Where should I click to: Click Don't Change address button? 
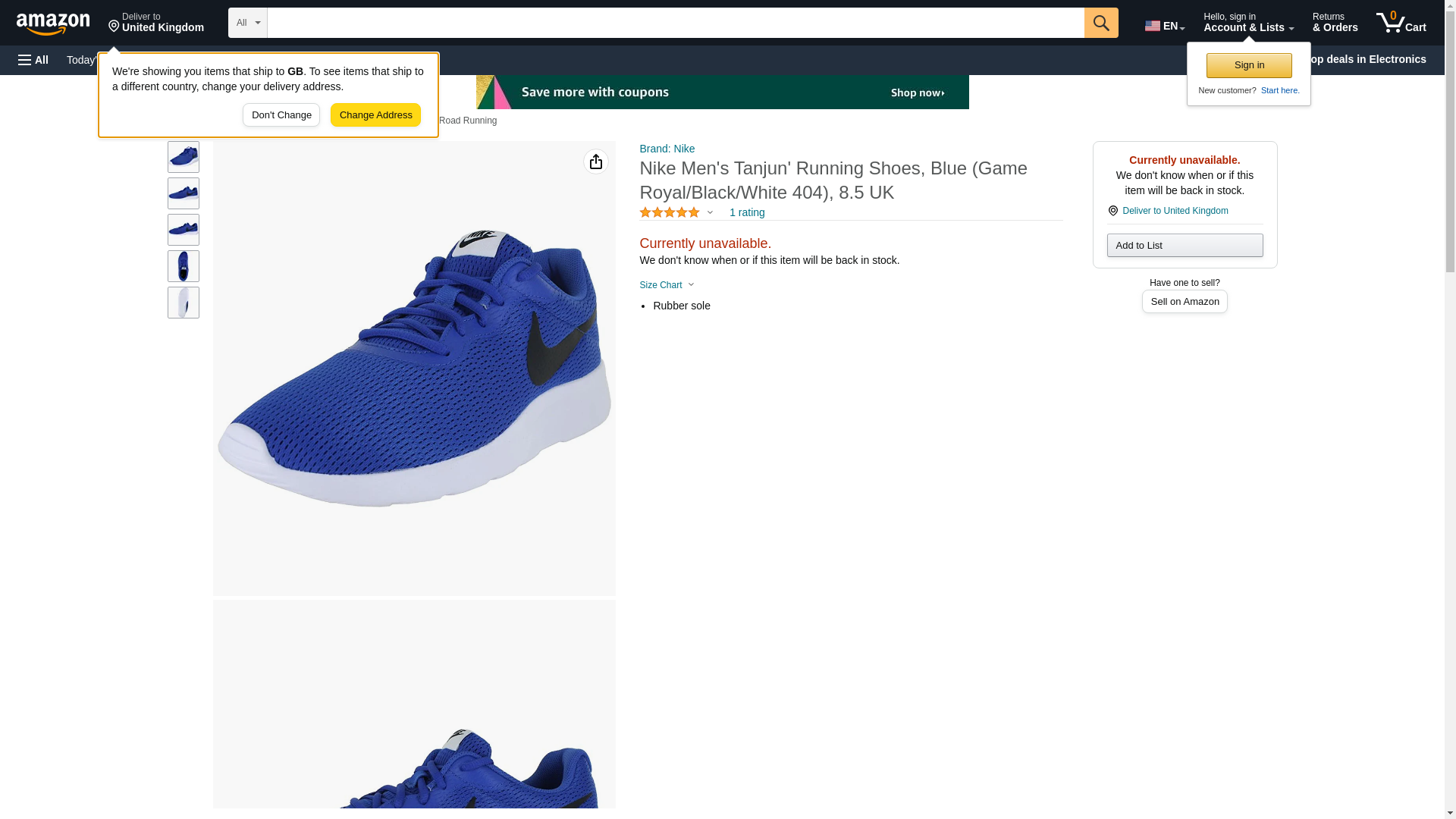coord(281,115)
